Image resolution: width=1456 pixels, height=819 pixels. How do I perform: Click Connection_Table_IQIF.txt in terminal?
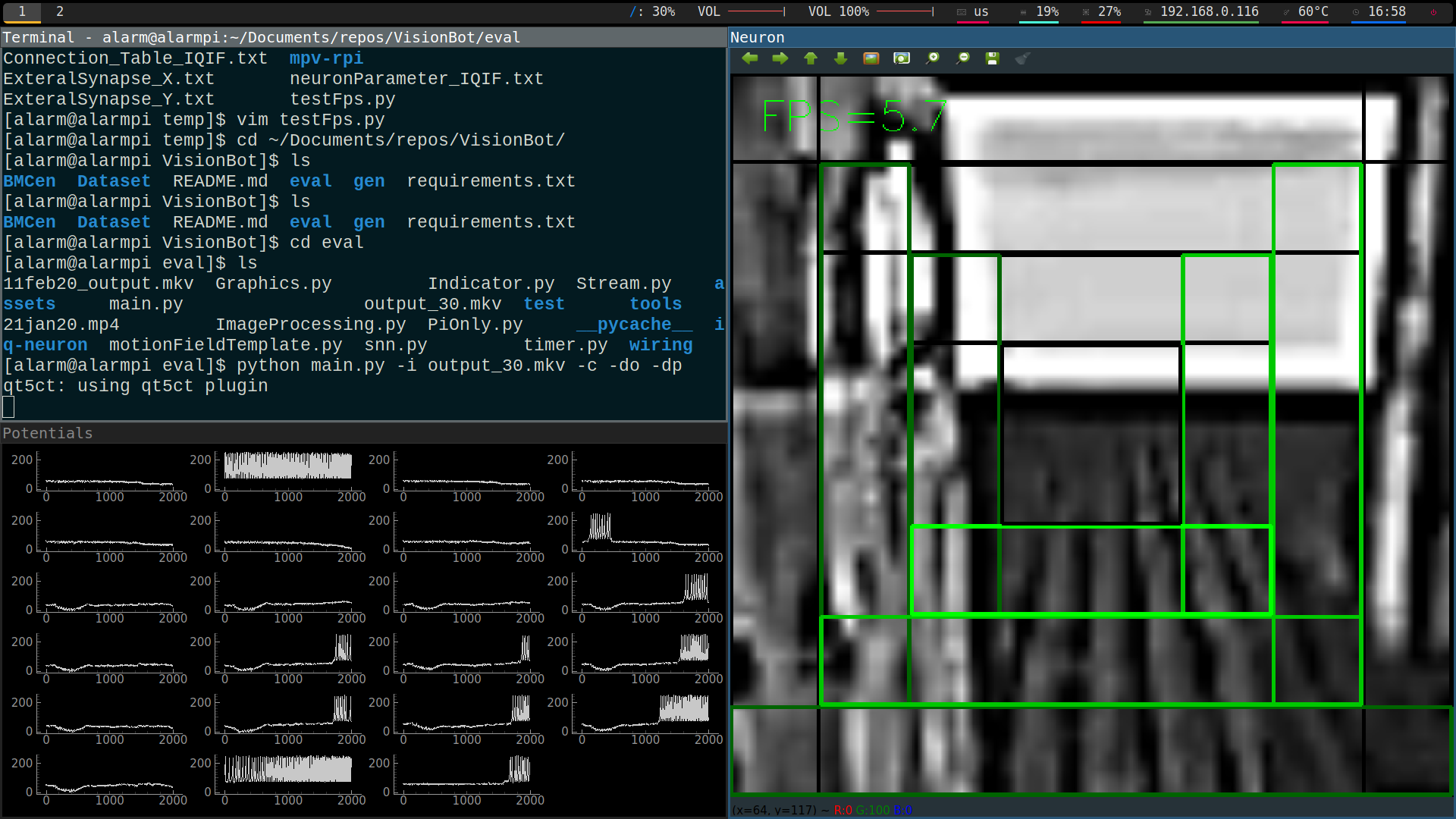click(x=136, y=58)
